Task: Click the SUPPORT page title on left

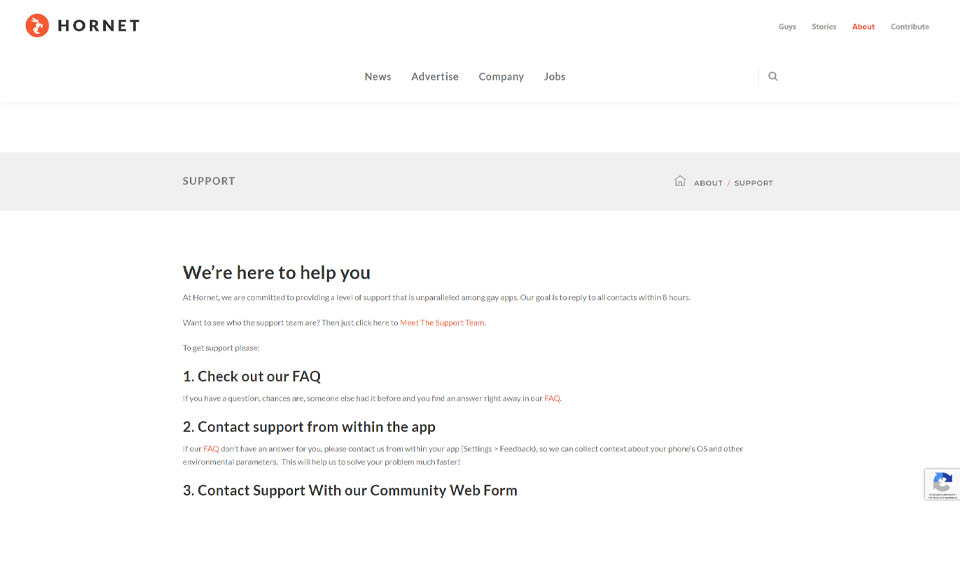Action: click(x=209, y=181)
